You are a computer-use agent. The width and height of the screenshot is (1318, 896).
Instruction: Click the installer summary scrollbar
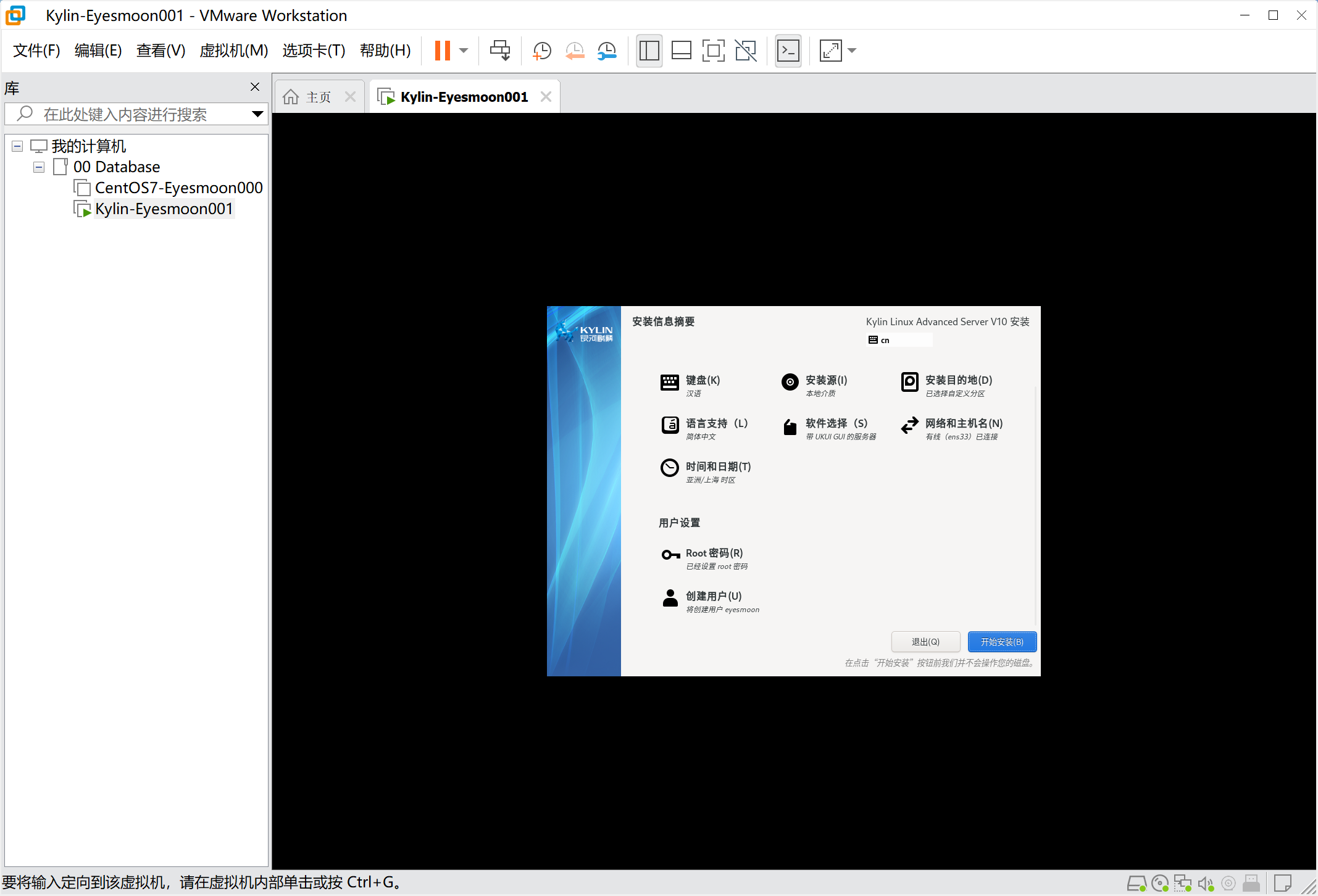pyautogui.click(x=1035, y=505)
